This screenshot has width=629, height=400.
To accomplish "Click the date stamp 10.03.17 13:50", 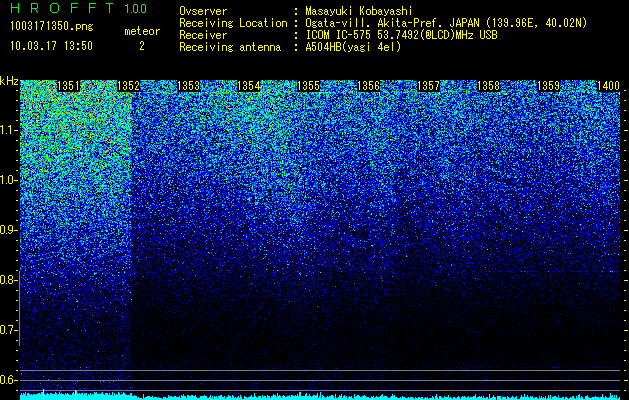I will pos(51,46).
